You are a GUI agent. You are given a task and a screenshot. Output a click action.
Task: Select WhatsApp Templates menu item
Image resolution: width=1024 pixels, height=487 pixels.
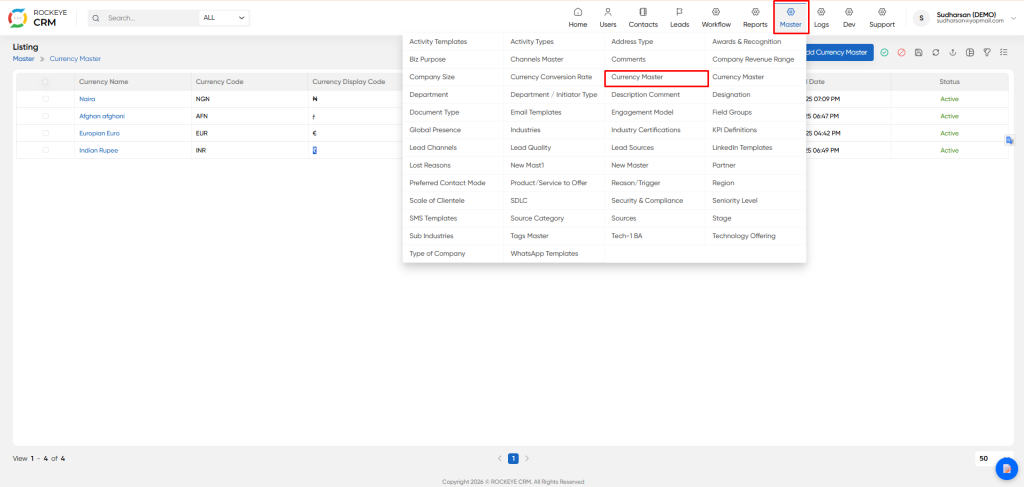[x=545, y=253]
